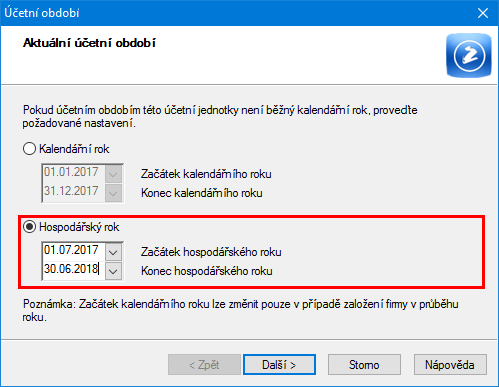The image size is (499, 387).
Task: Click the Další > button
Action: click(x=279, y=365)
